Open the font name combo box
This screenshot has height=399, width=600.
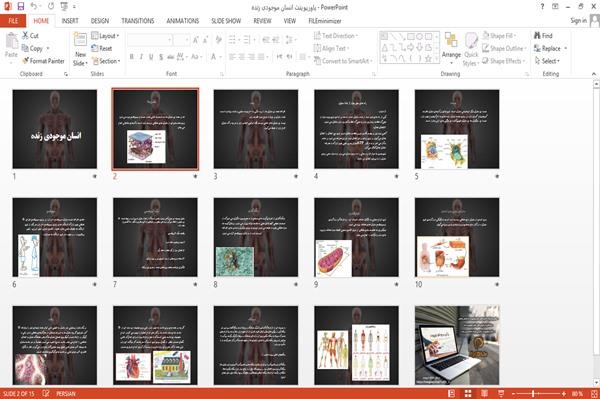pos(150,40)
